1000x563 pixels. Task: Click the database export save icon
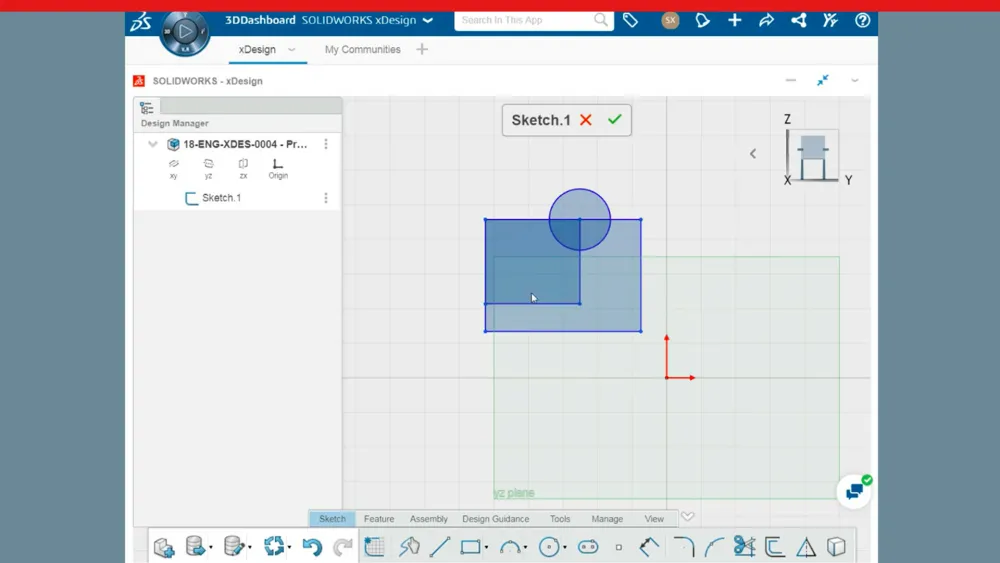click(x=195, y=546)
